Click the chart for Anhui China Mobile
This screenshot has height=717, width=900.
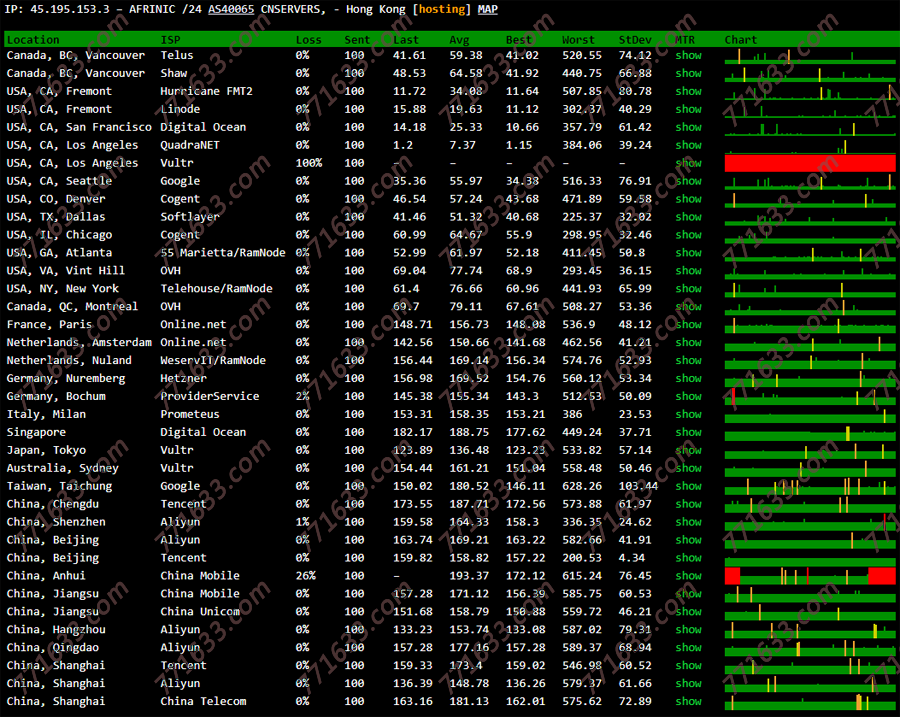tap(810, 576)
